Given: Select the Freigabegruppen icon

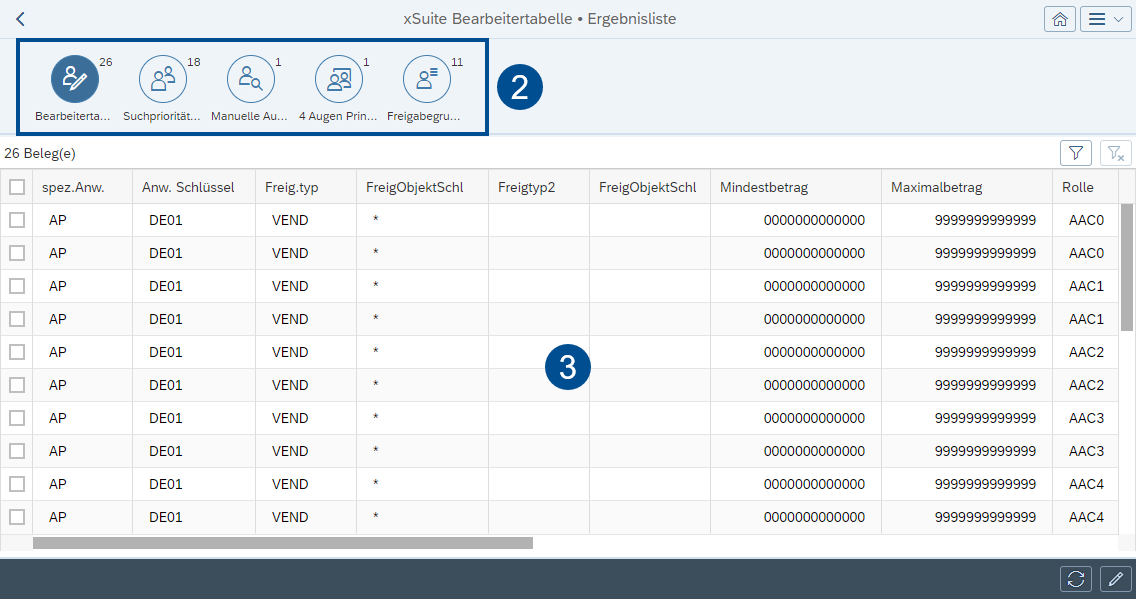Looking at the screenshot, I should point(427,79).
